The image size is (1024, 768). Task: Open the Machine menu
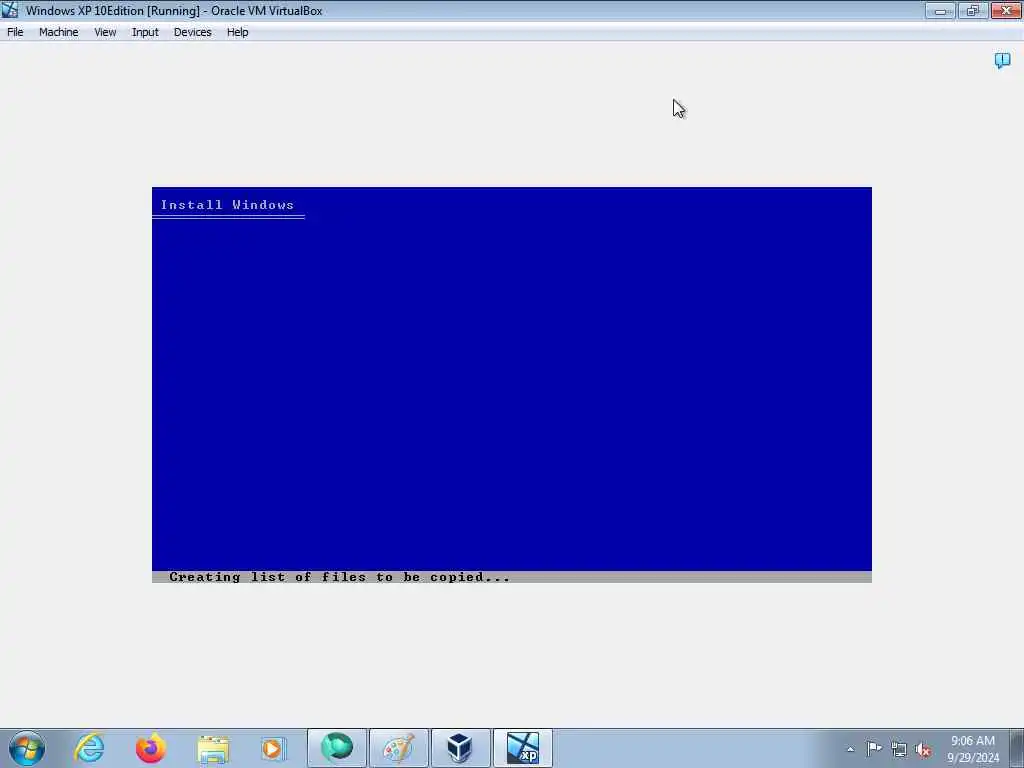58,32
